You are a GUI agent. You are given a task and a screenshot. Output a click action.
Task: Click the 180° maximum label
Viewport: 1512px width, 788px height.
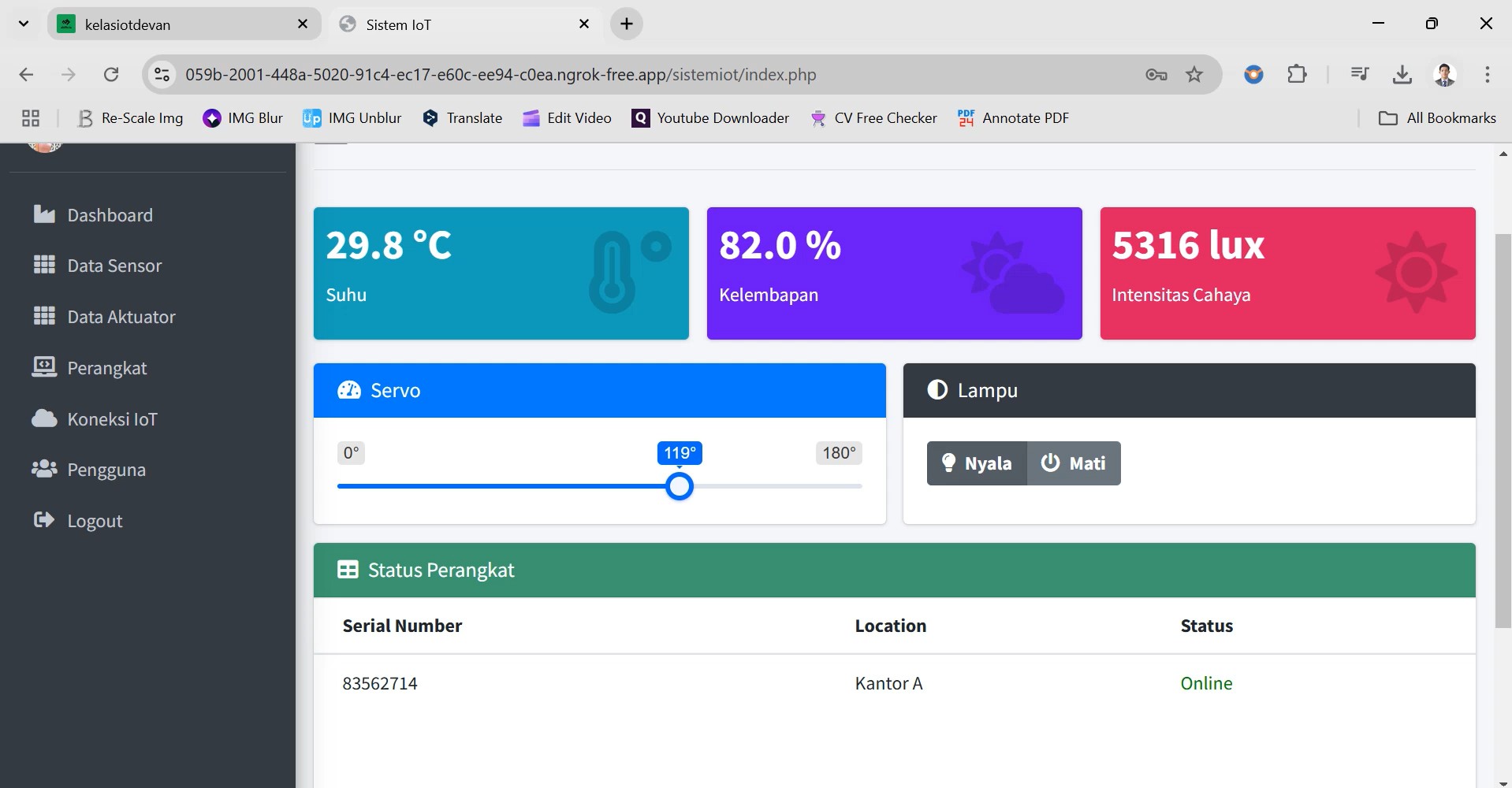[839, 453]
